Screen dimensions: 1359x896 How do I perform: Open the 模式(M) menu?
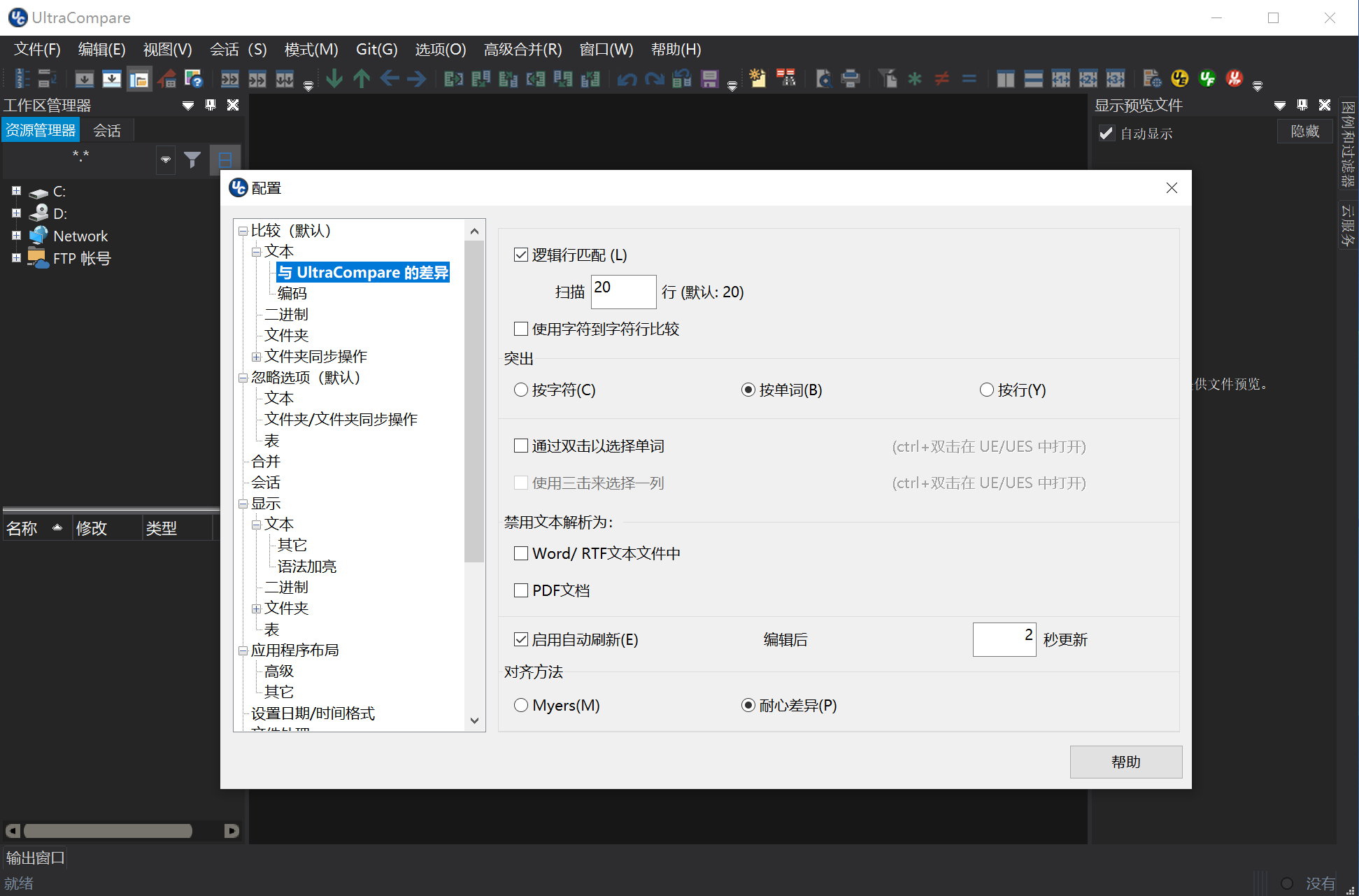click(311, 50)
